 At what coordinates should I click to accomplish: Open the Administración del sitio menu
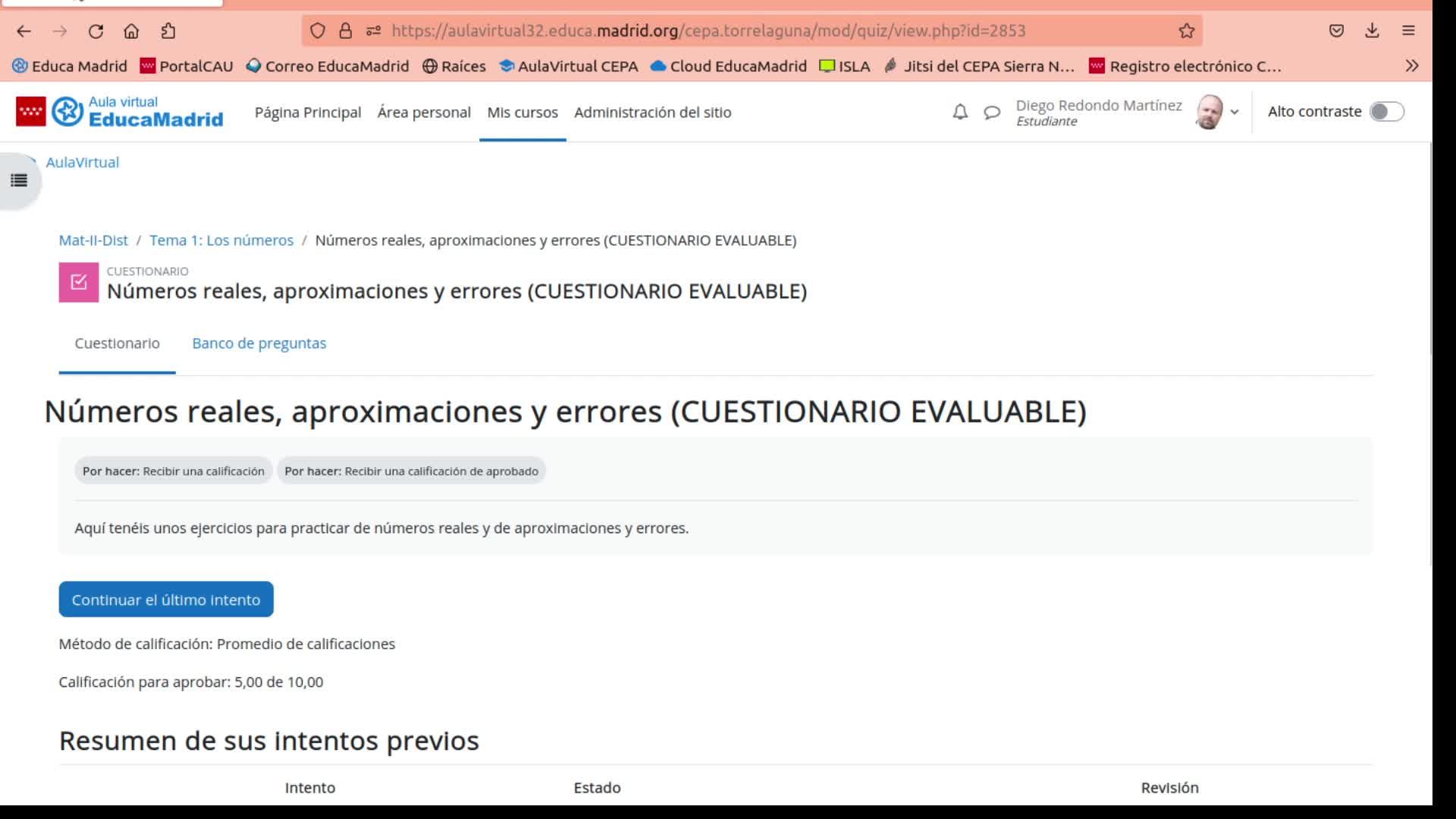(652, 112)
